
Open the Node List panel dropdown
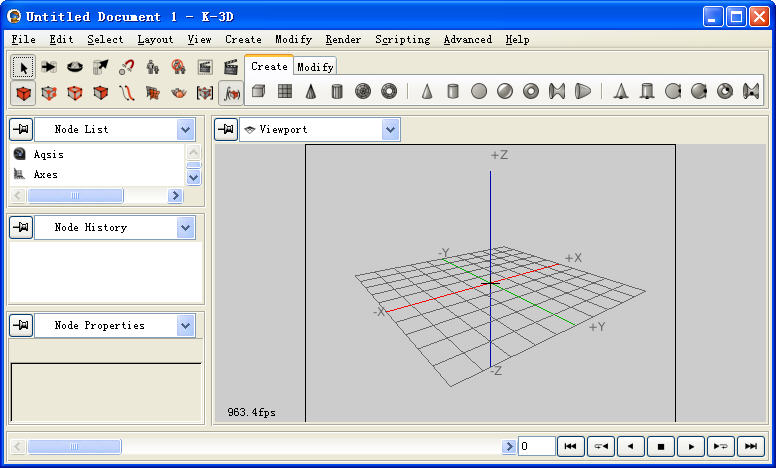185,129
